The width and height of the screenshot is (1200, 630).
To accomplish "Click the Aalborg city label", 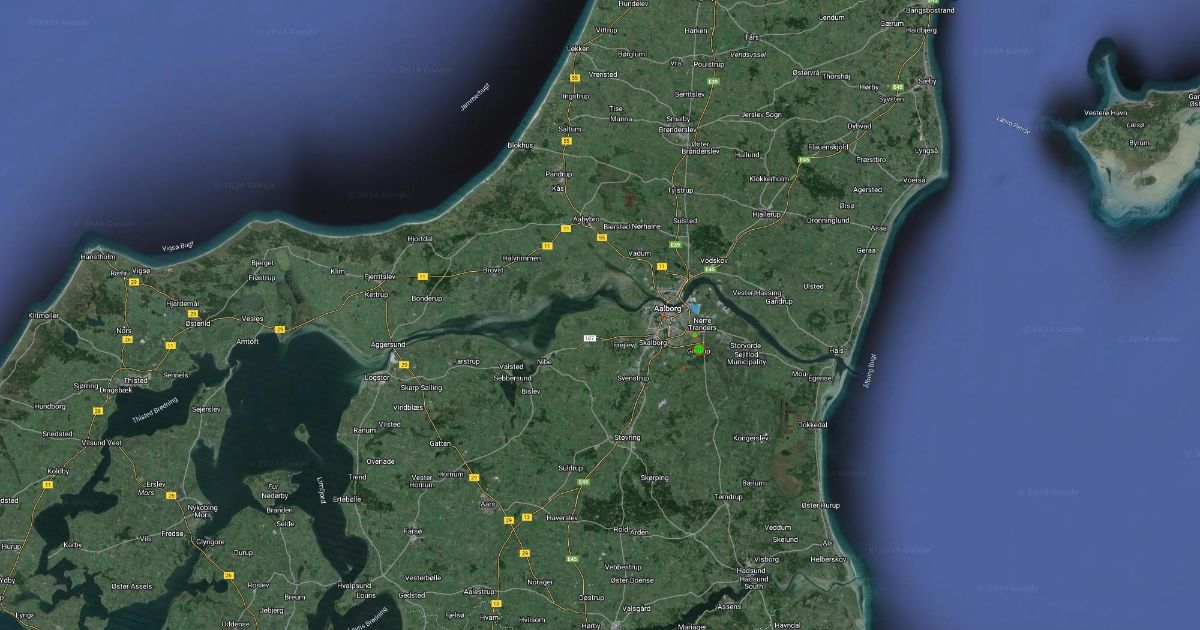I will pos(667,309).
